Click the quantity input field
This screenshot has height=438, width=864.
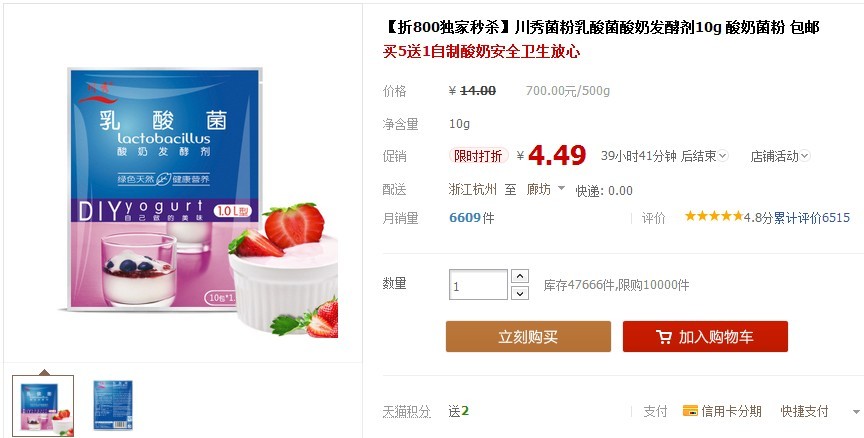click(478, 284)
